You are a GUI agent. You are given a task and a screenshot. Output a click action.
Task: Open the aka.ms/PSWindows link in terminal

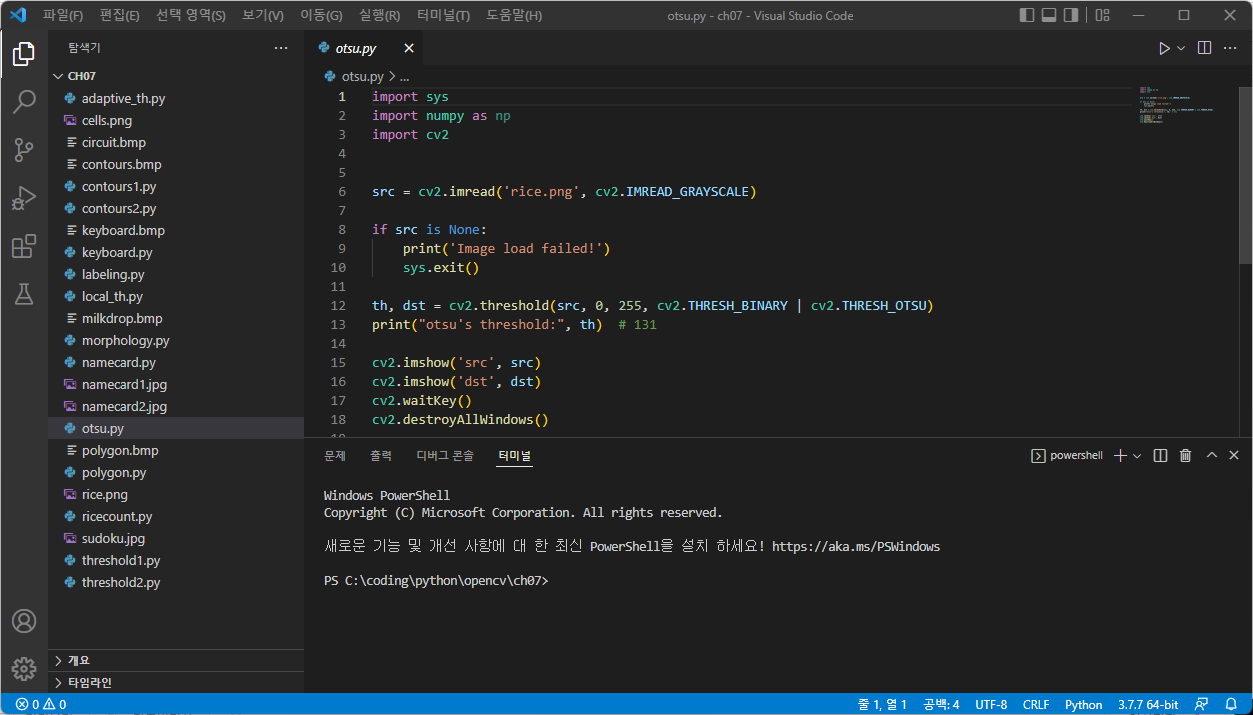point(856,547)
